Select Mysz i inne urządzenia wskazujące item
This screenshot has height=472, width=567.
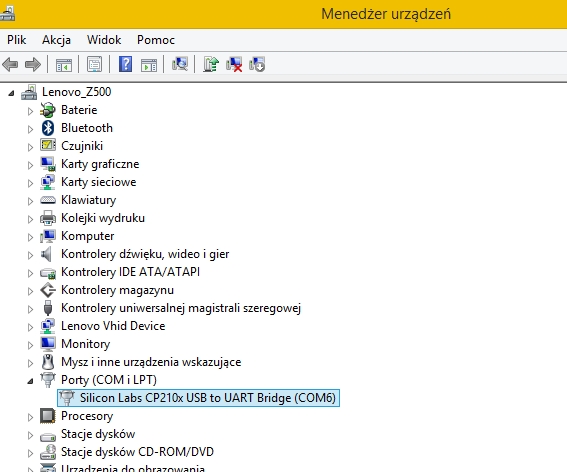(151, 362)
